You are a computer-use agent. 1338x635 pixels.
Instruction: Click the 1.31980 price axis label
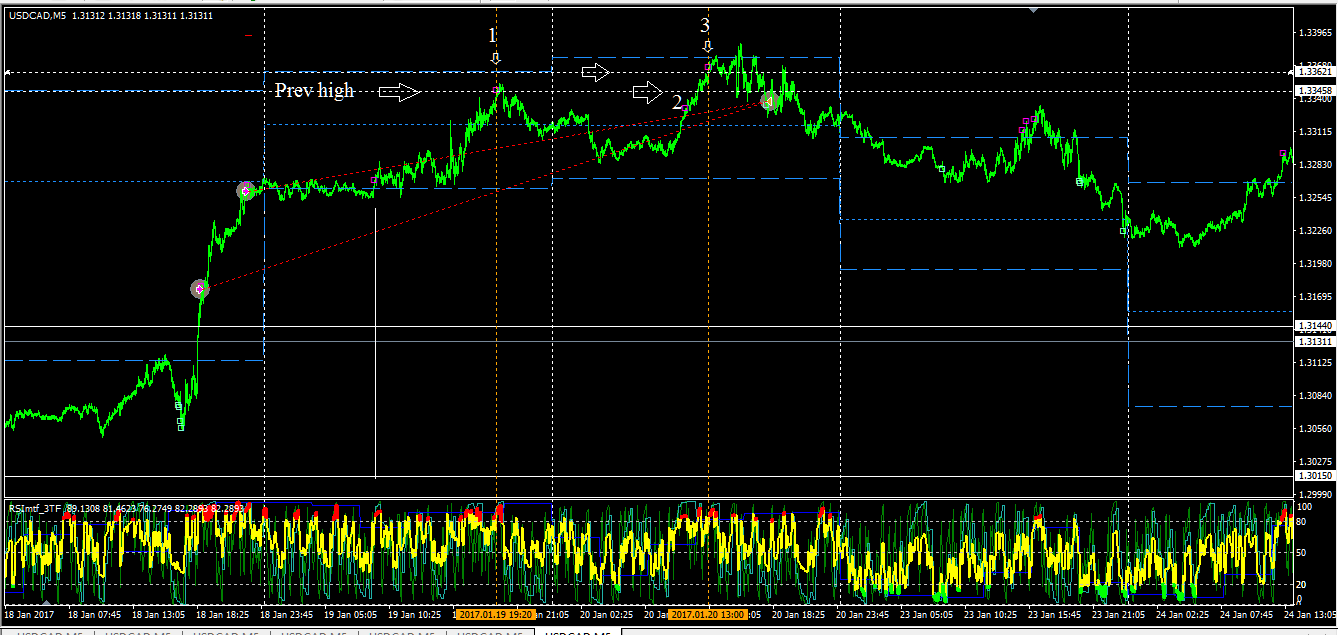pyautogui.click(x=1313, y=264)
